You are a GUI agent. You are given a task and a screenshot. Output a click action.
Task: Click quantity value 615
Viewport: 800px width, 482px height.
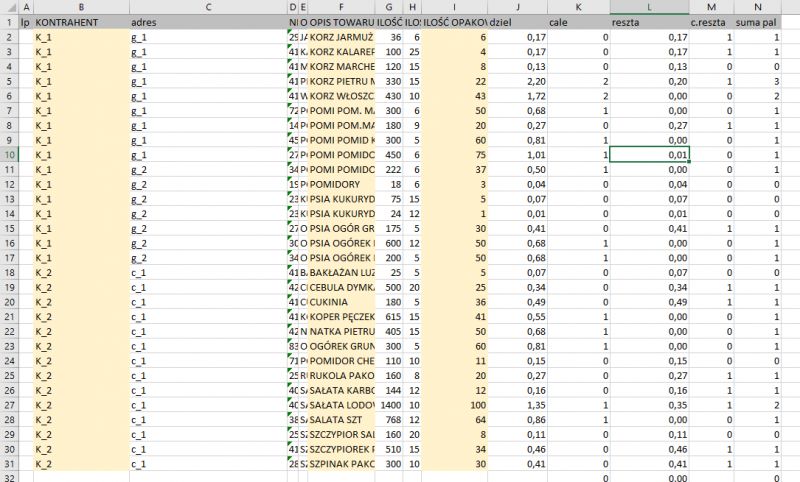[389, 317]
